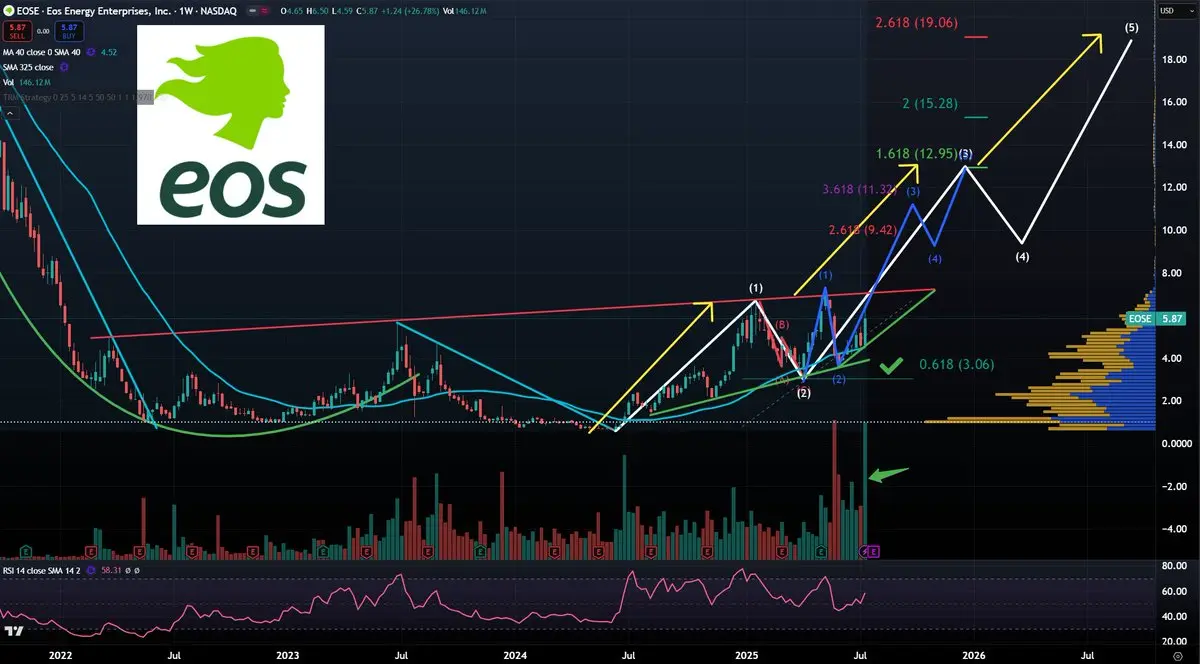
Task: Click the EOSE symbol logo icon in title
Action: [x=8, y=11]
